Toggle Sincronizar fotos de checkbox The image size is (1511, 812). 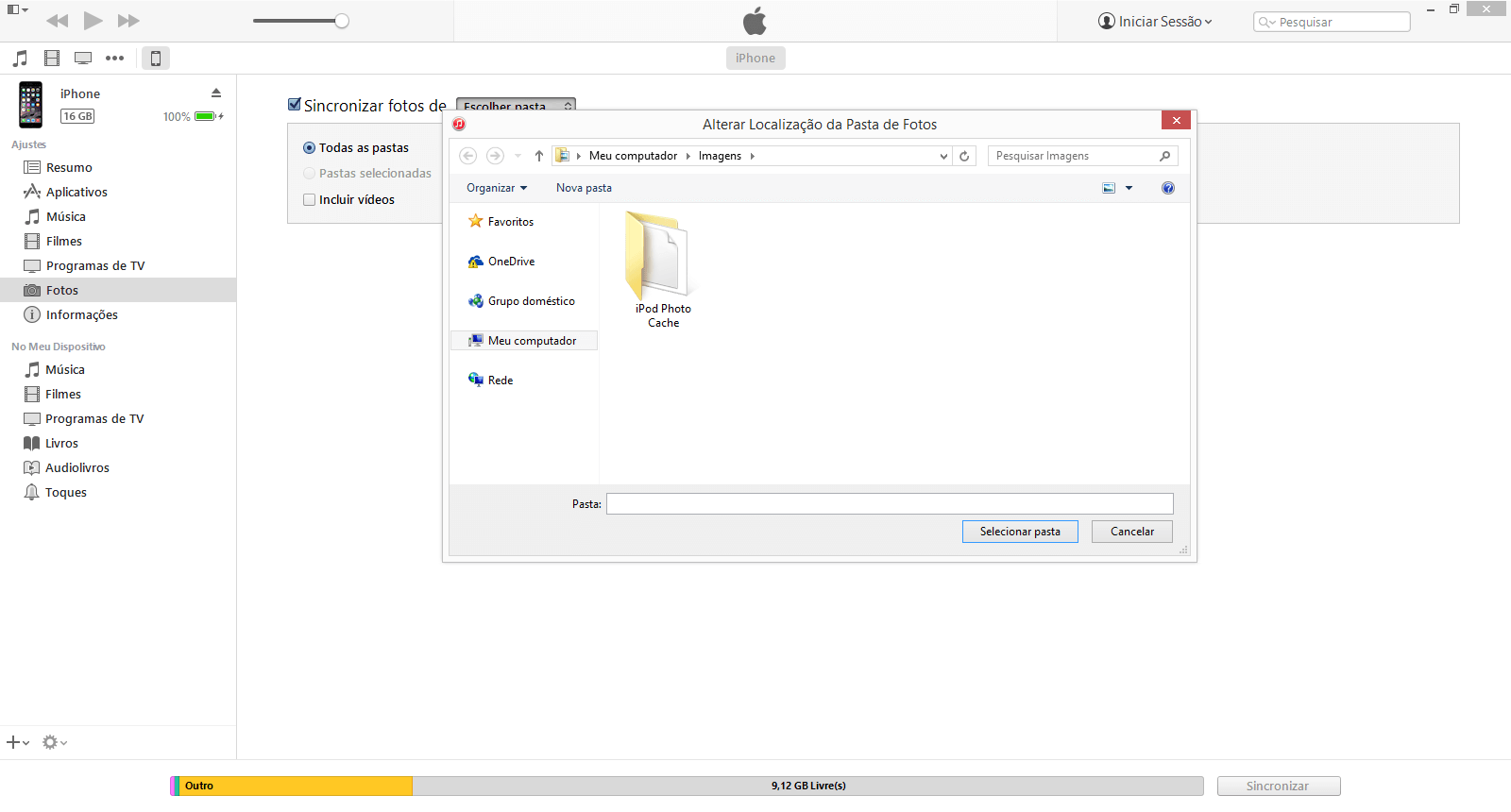295,105
